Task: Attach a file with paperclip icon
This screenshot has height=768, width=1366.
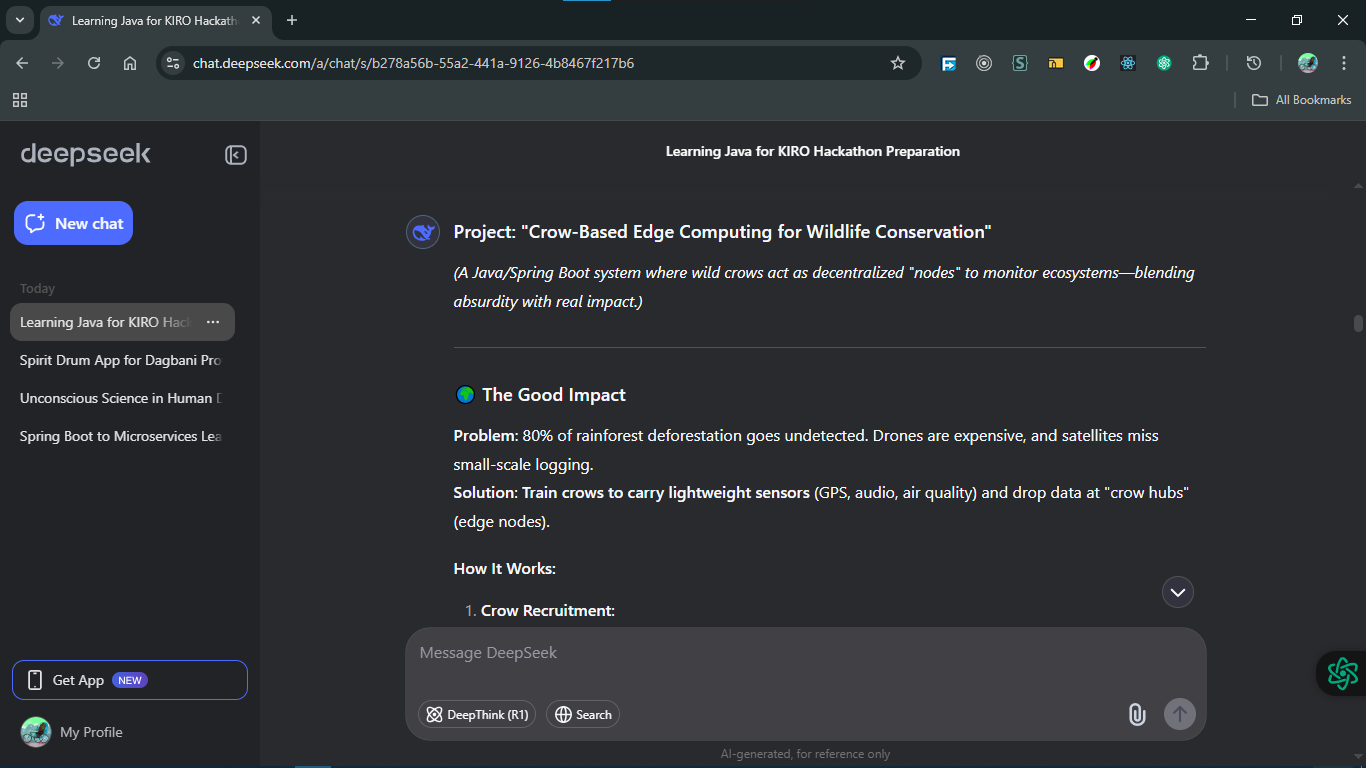Action: pyautogui.click(x=1137, y=714)
